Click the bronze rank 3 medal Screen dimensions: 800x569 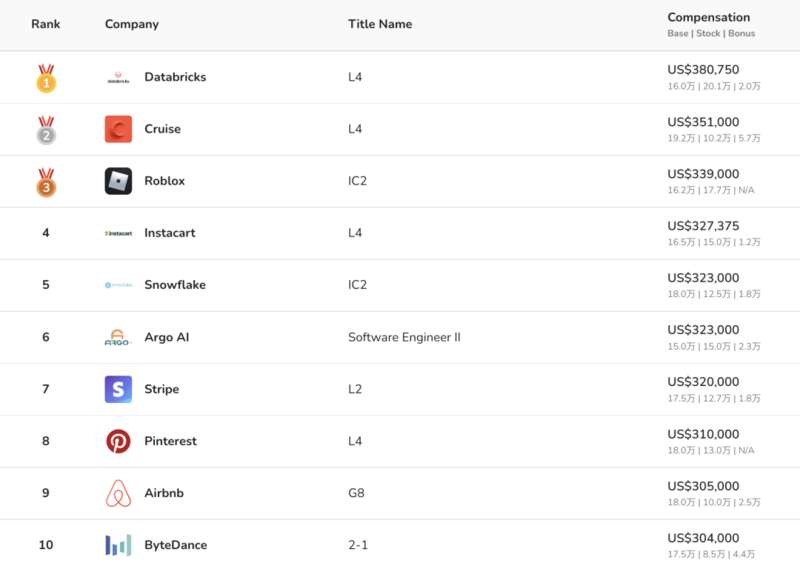pos(46,182)
